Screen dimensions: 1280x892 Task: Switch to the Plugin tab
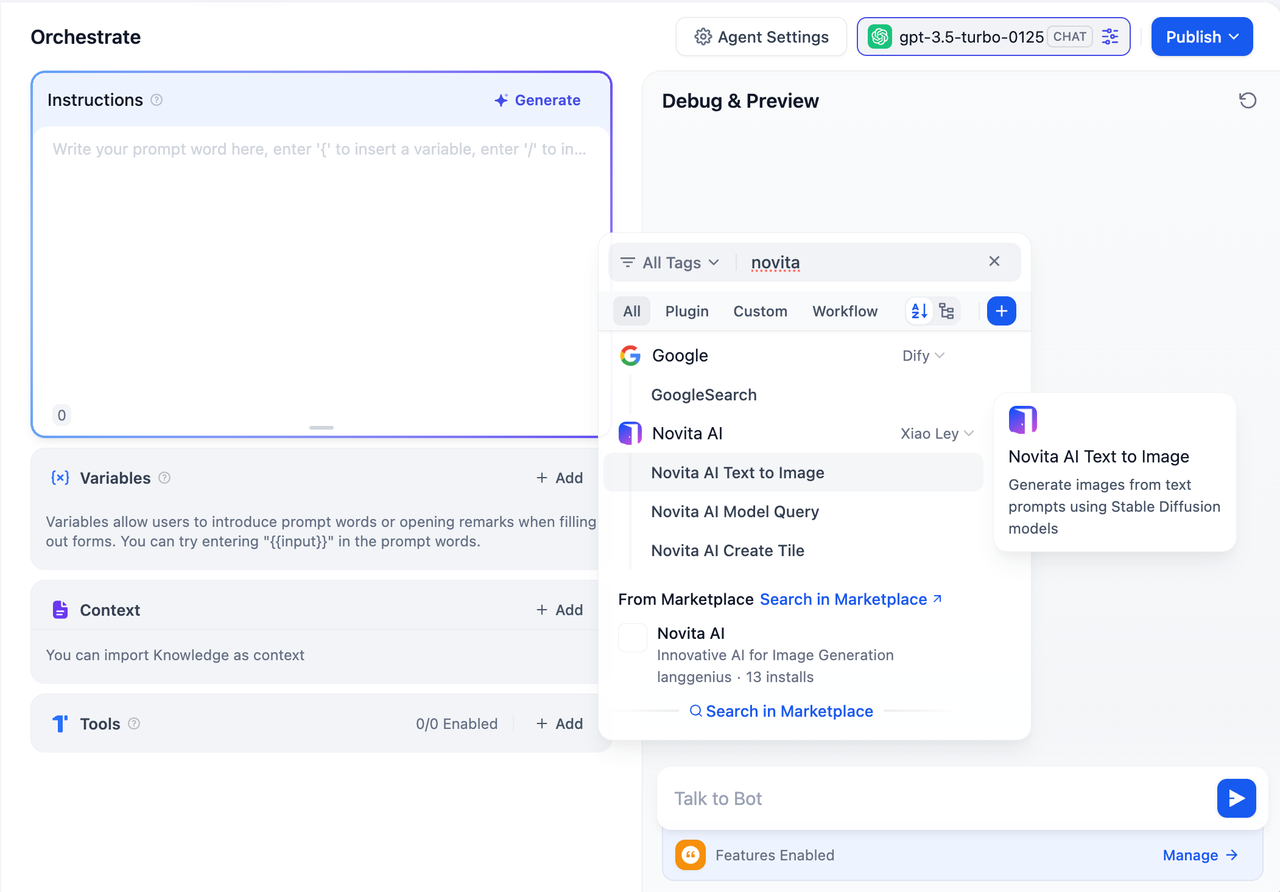tap(687, 311)
